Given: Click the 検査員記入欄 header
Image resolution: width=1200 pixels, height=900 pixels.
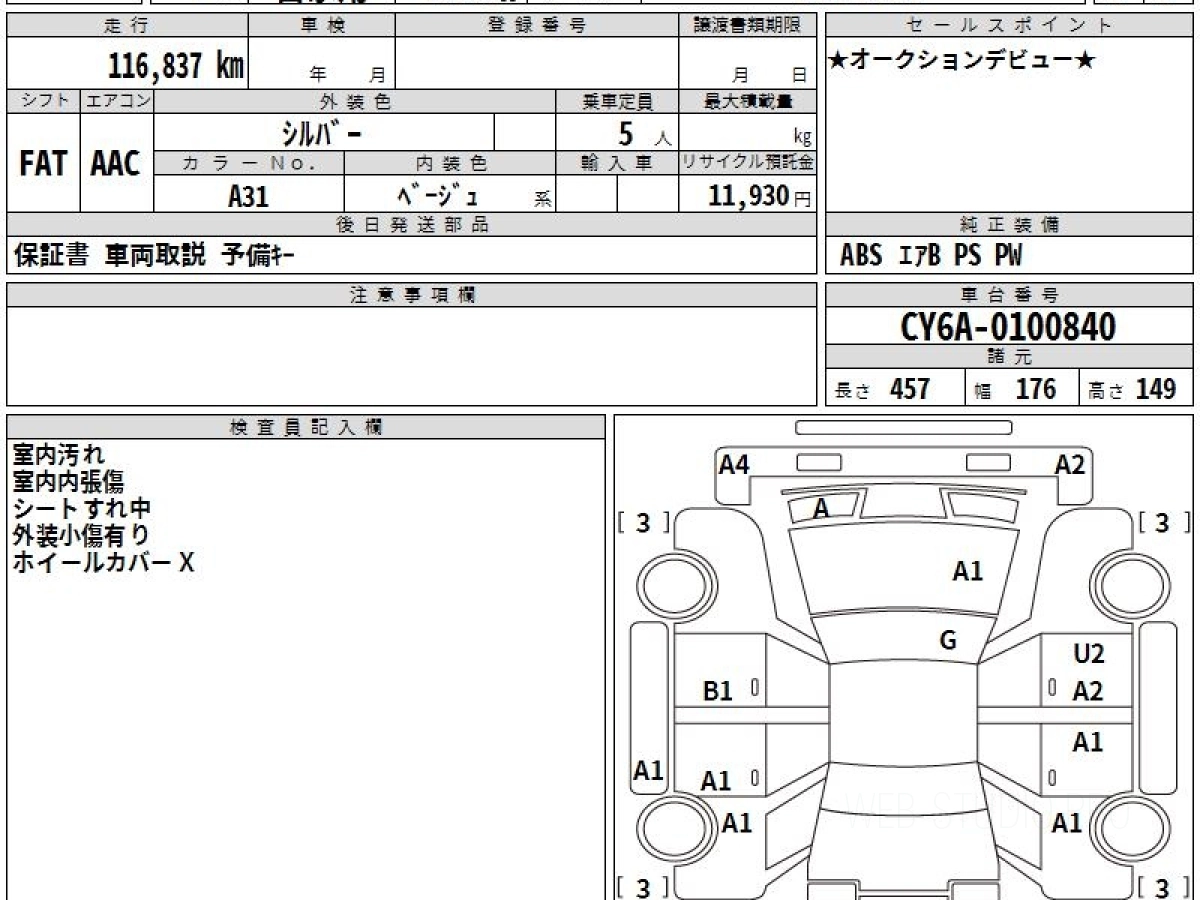Looking at the screenshot, I should (x=306, y=426).
